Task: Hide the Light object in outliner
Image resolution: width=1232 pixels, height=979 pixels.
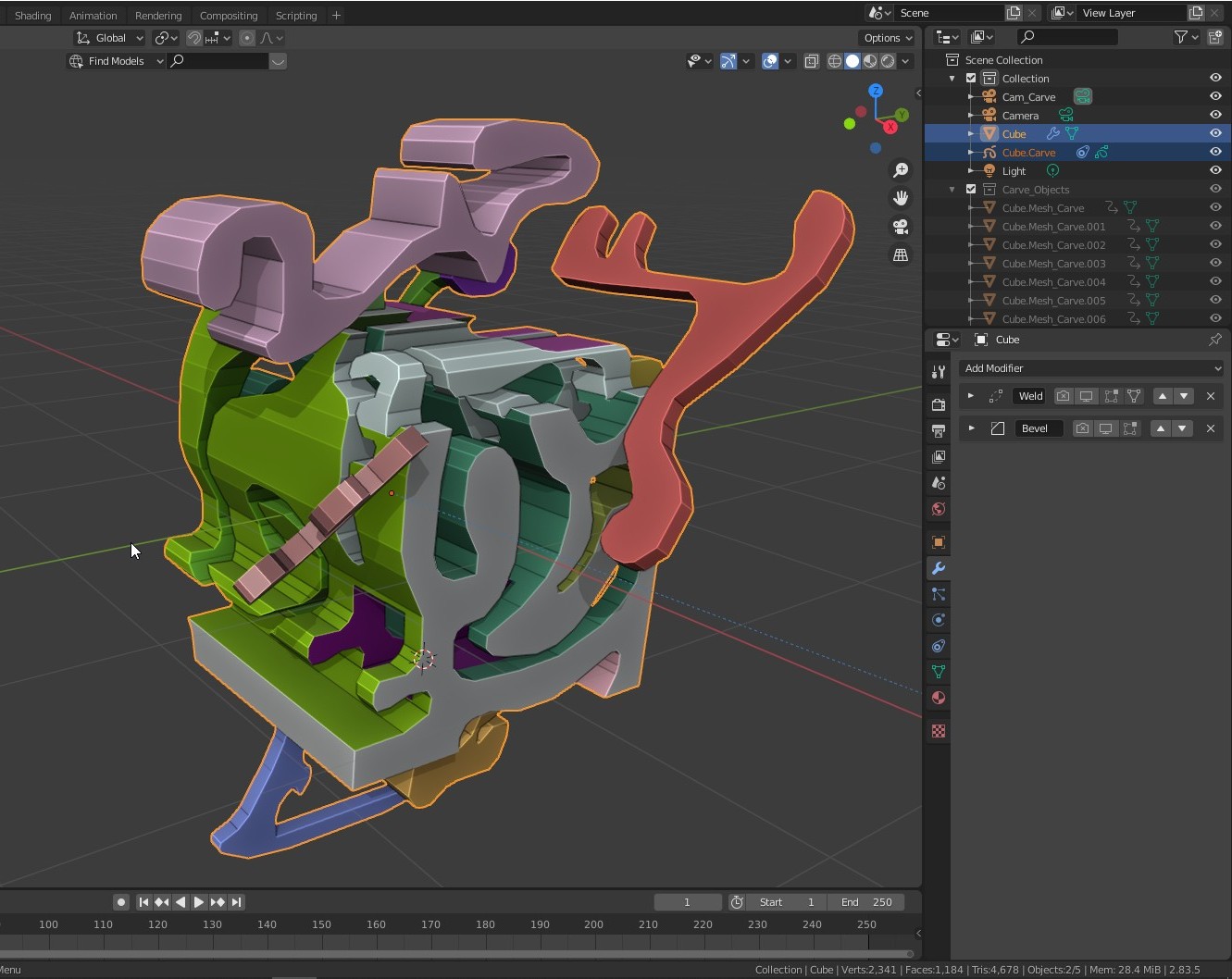Action: [1215, 170]
